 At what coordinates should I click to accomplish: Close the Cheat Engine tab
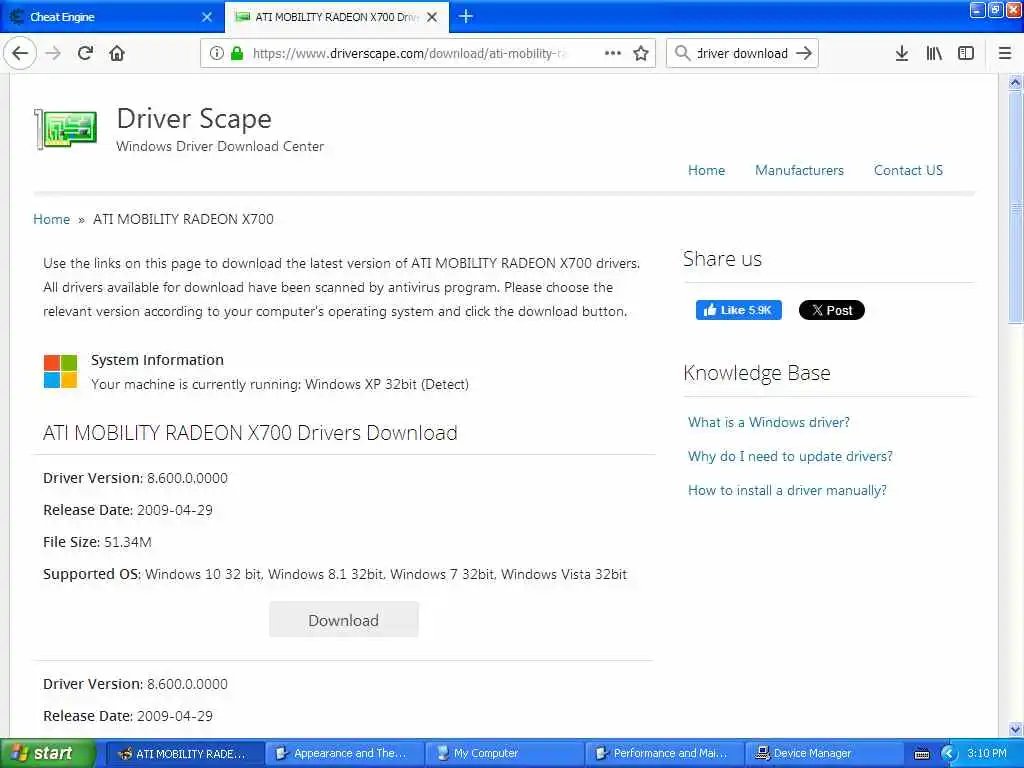207,17
